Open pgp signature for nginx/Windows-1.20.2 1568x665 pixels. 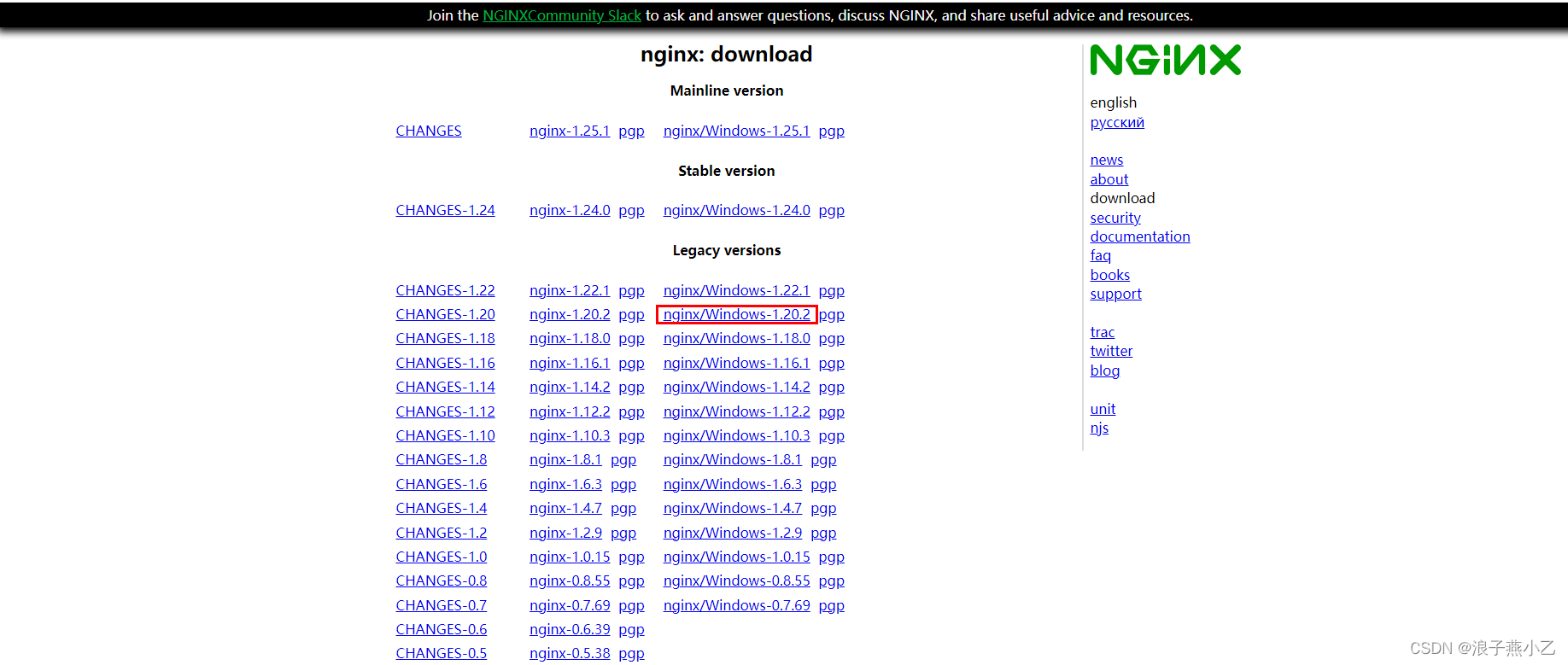tap(832, 314)
